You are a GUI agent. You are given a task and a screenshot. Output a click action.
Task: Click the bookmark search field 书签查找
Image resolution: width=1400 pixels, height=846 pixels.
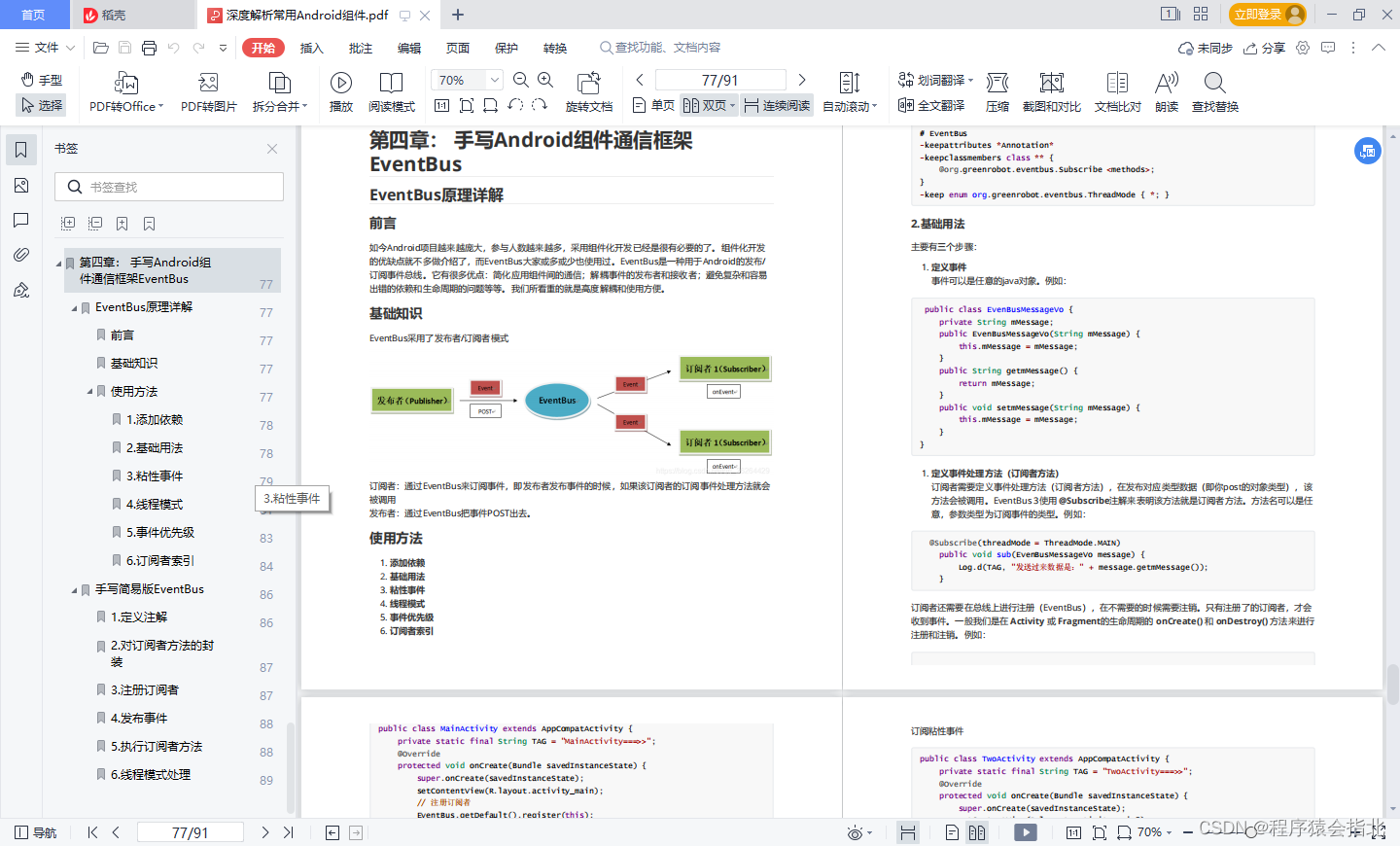pyautogui.click(x=169, y=187)
